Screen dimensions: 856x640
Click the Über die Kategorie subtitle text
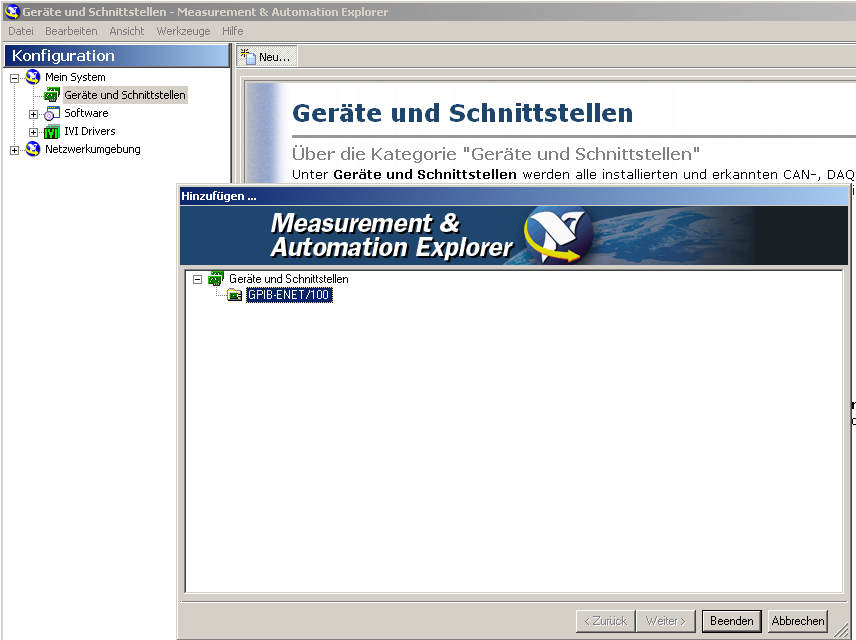pyautogui.click(x=496, y=154)
